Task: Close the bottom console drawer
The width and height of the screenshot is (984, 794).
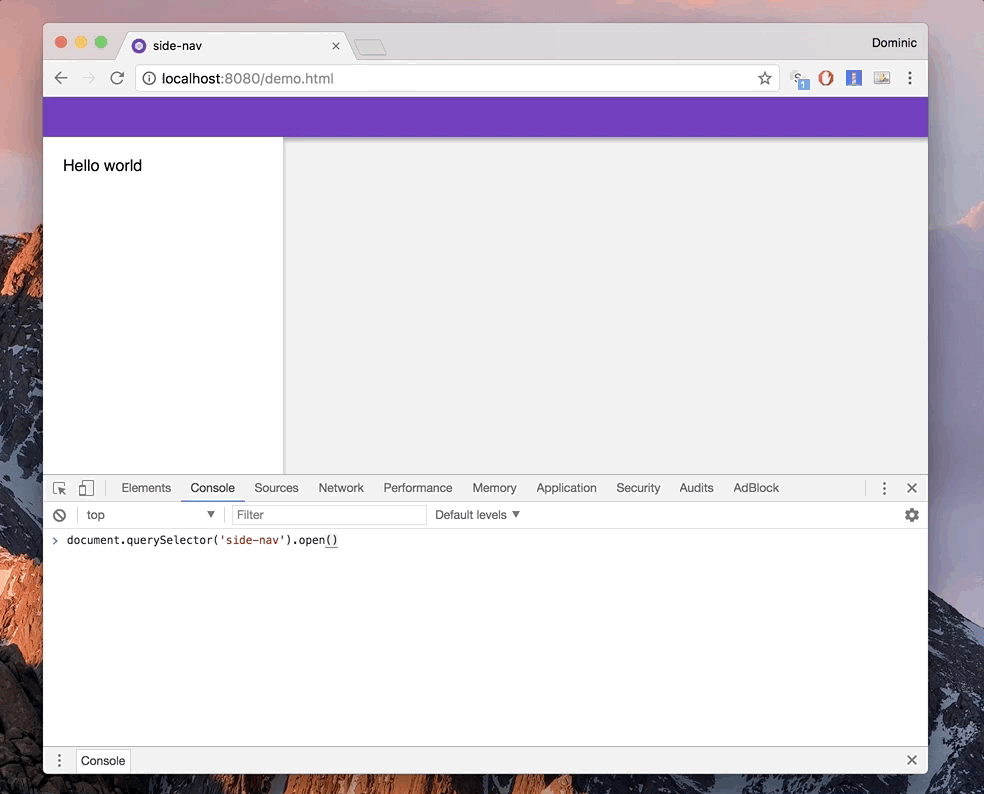Action: [911, 760]
